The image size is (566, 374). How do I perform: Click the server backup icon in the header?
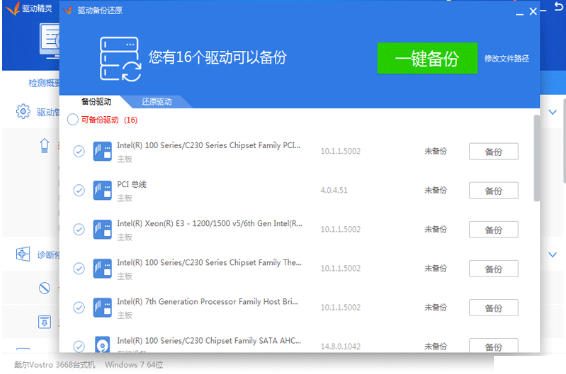click(x=120, y=59)
